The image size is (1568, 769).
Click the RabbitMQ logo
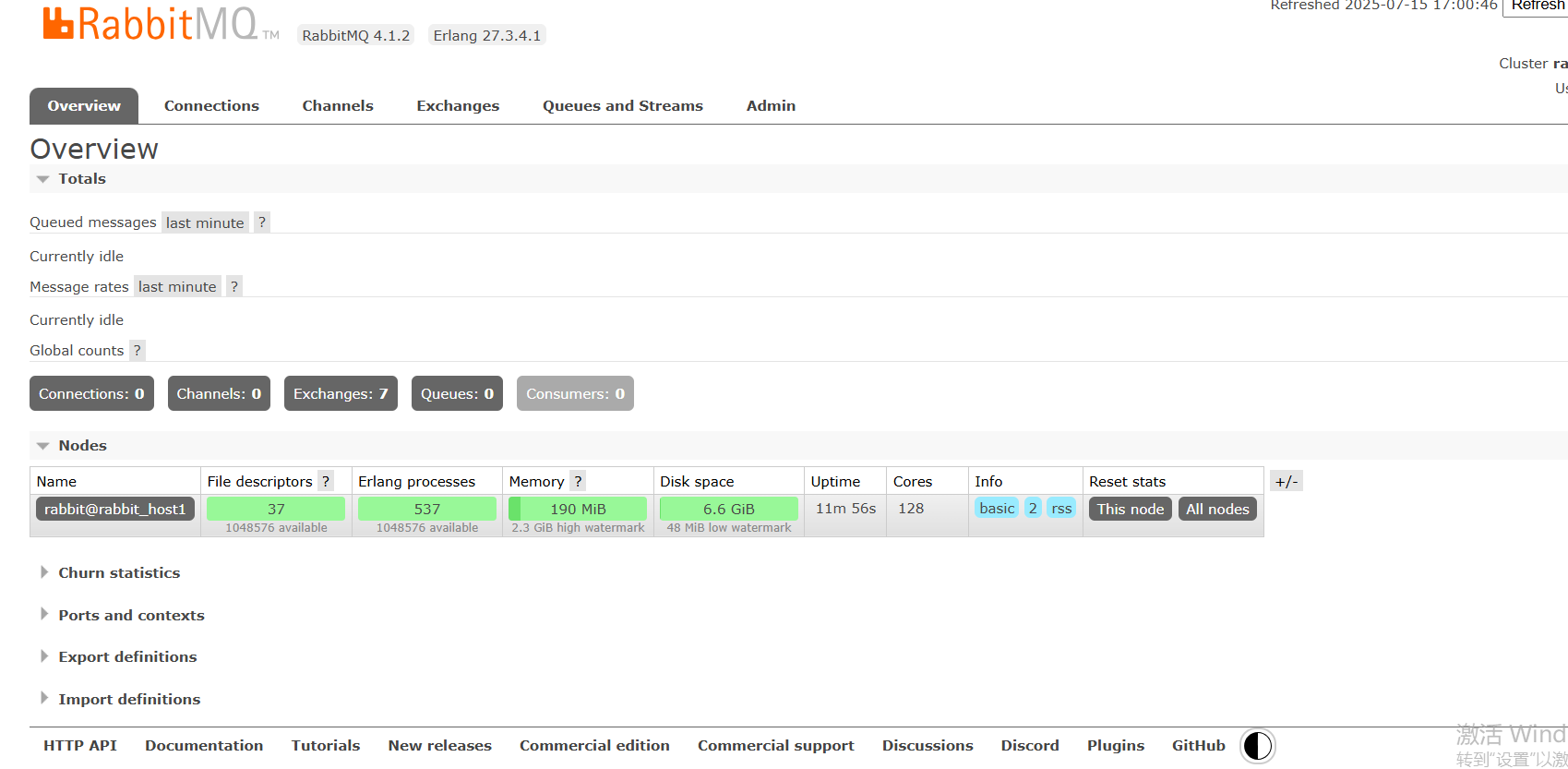click(x=161, y=25)
